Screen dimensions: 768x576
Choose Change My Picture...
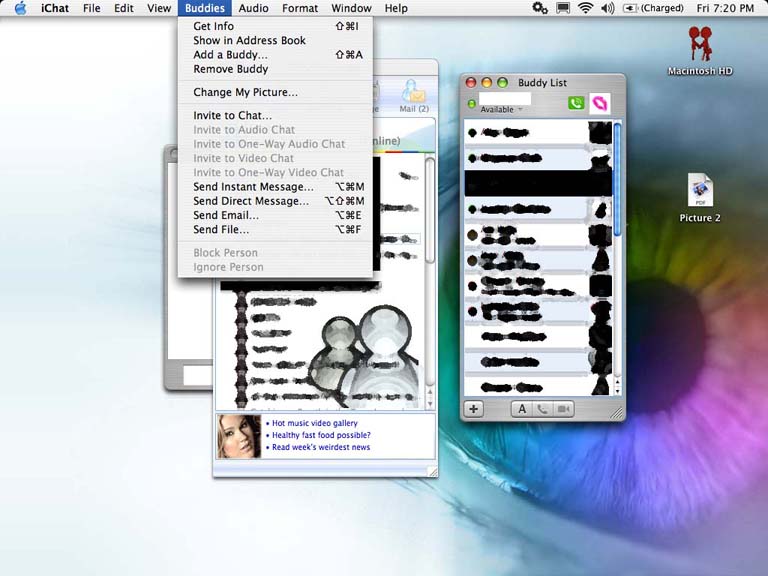(x=275, y=92)
